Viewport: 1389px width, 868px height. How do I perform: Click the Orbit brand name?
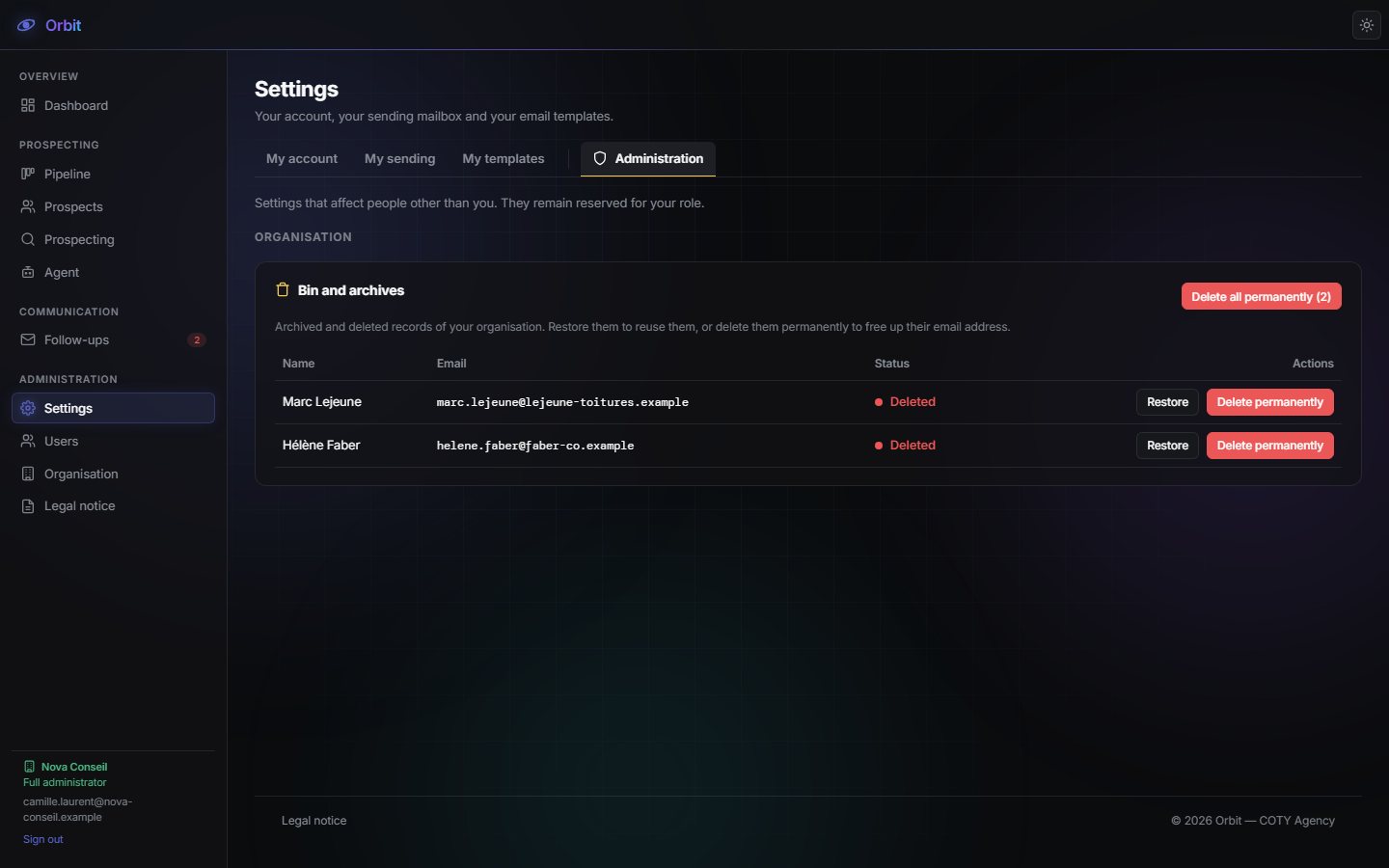pos(63,25)
